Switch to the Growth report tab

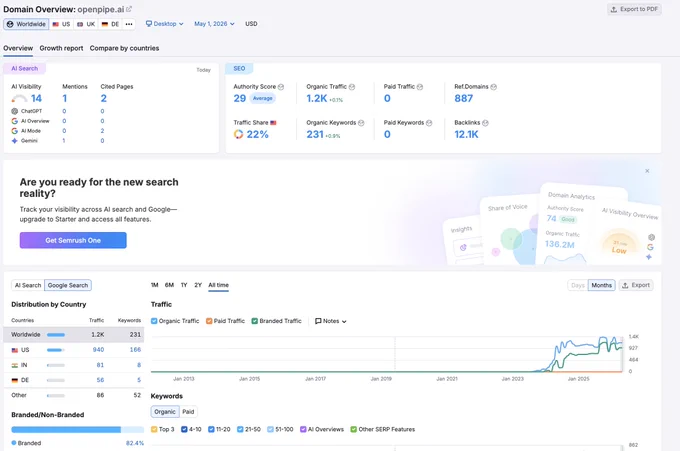(61, 48)
